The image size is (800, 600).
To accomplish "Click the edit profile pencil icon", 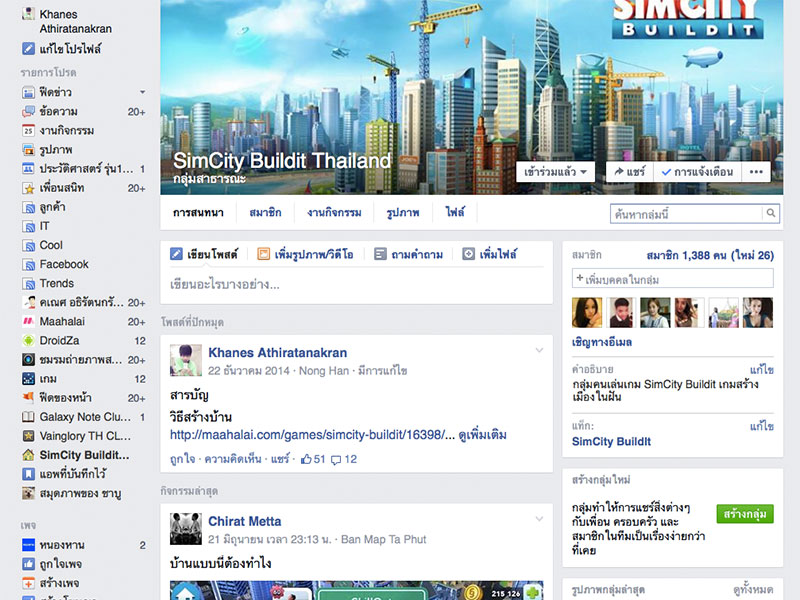I will (28, 48).
